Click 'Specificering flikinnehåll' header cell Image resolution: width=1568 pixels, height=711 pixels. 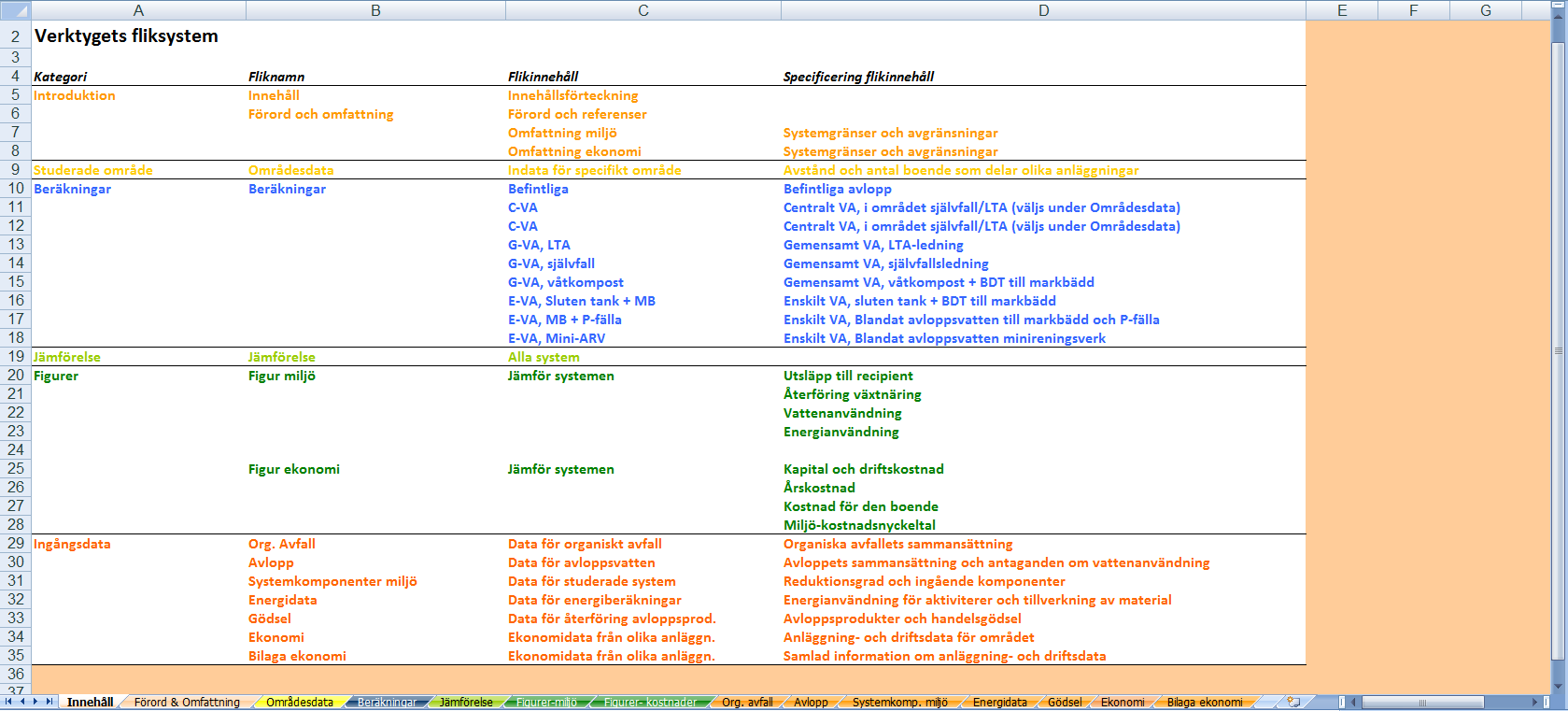[x=858, y=77]
